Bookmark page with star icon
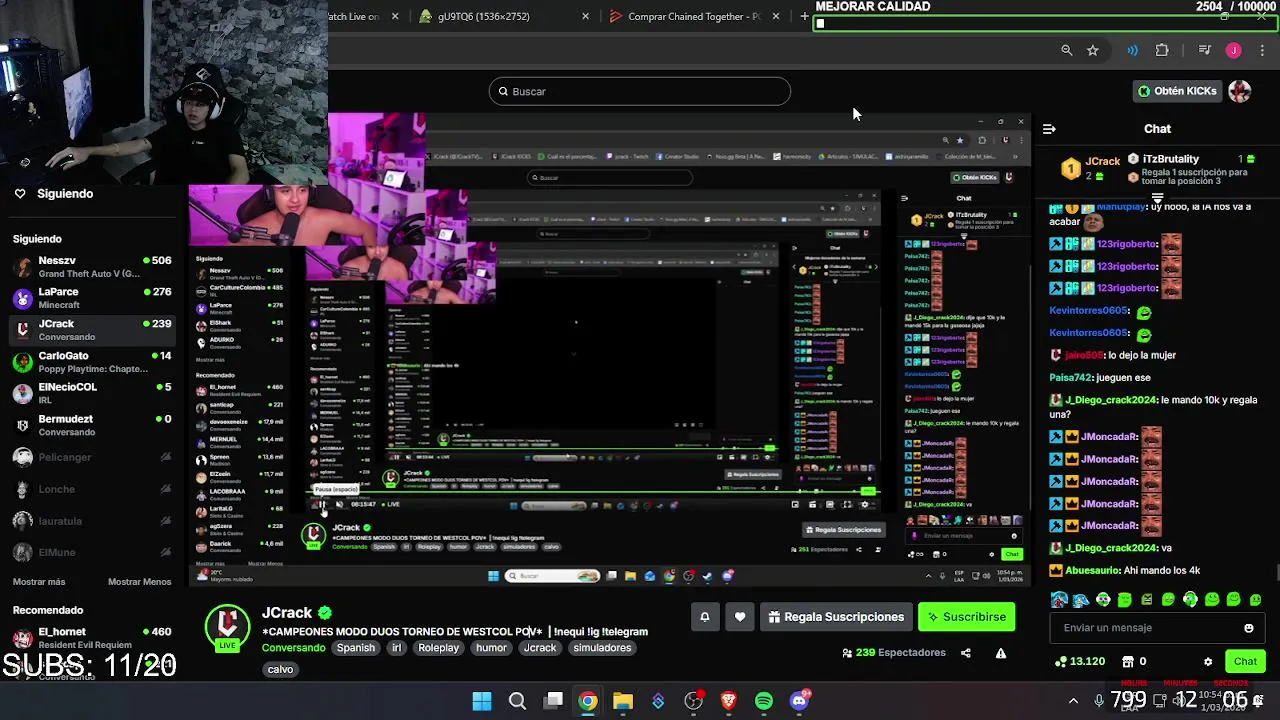The image size is (1280, 720). pos(1092,50)
